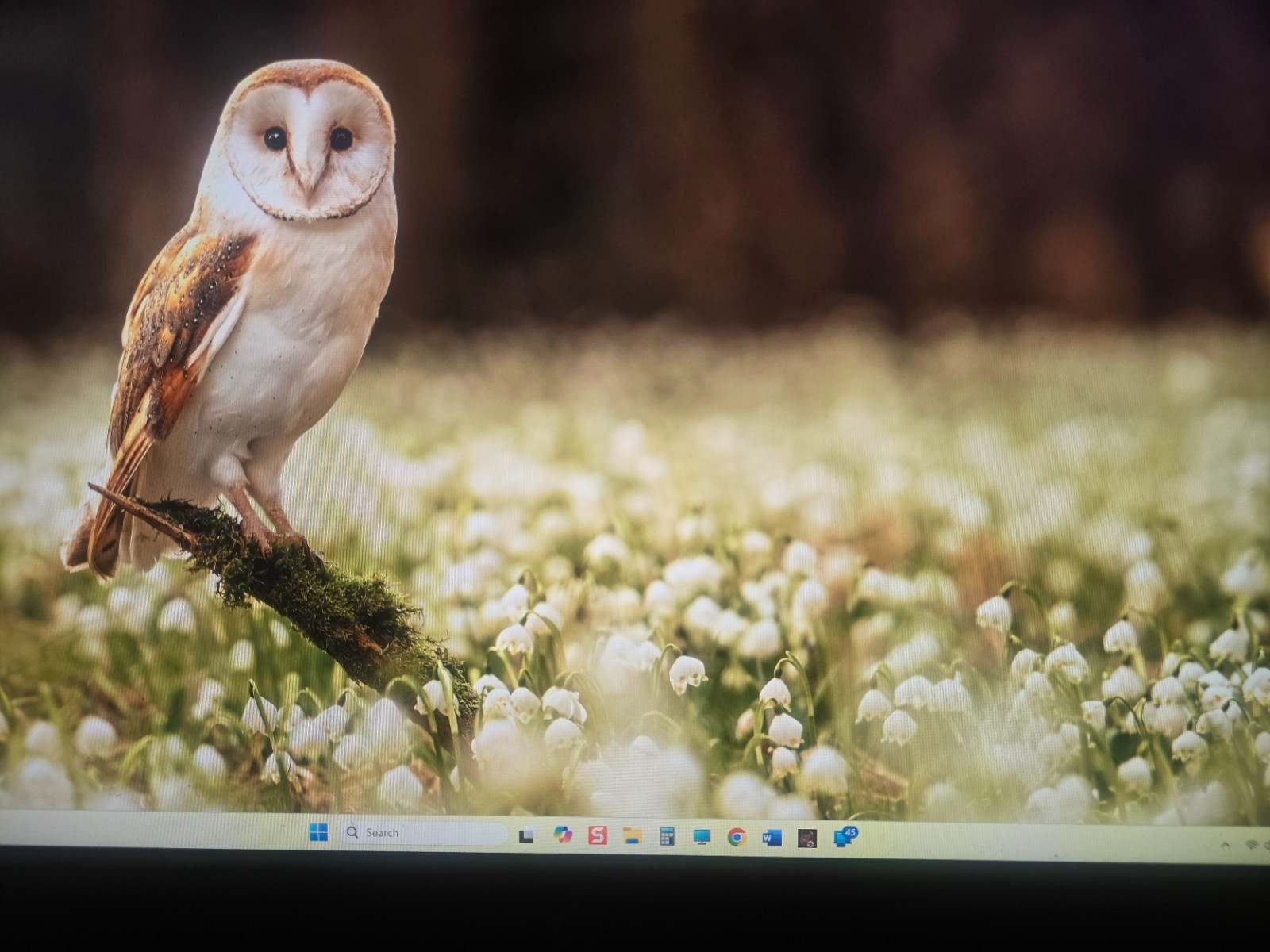Open File Explorer from the taskbar
This screenshot has width=1270, height=952.
click(632, 835)
